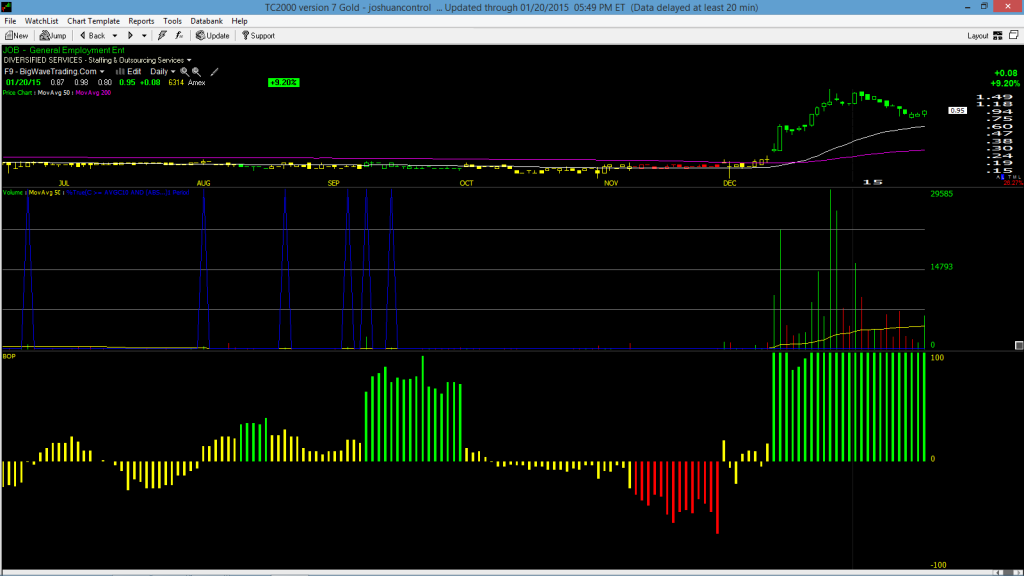Screen dimensions: 1024x576
Task: Open the Support toolbar button
Action: tap(258, 36)
